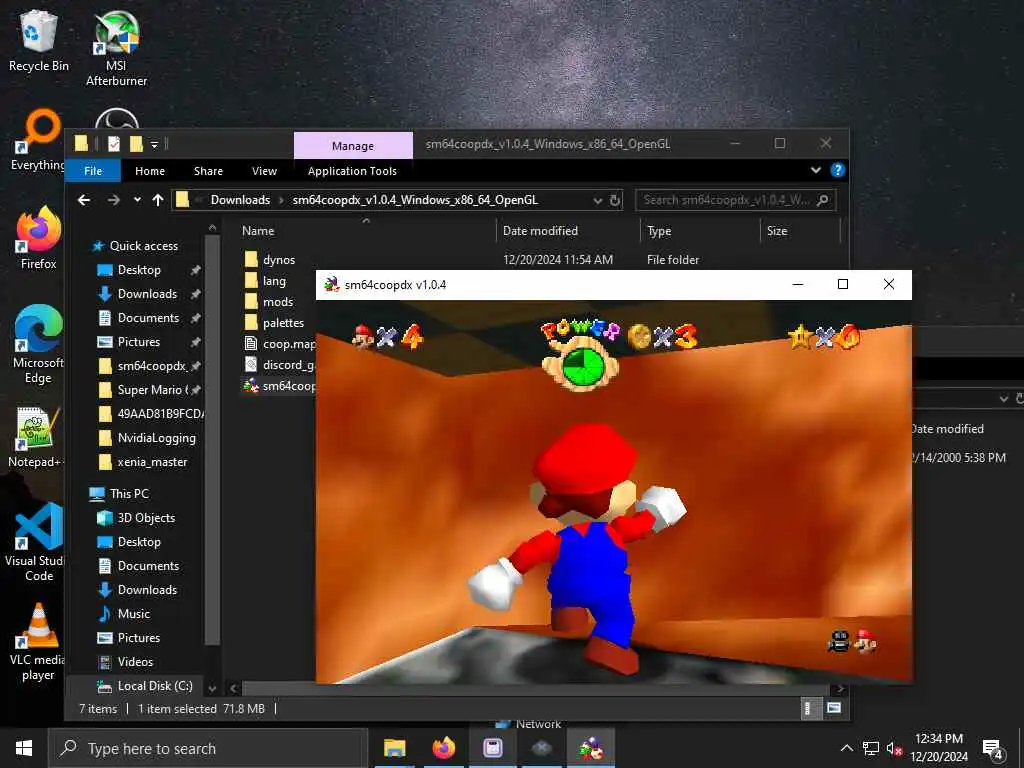Open the File tab in ribbon
This screenshot has height=768, width=1024.
pyautogui.click(x=93, y=170)
